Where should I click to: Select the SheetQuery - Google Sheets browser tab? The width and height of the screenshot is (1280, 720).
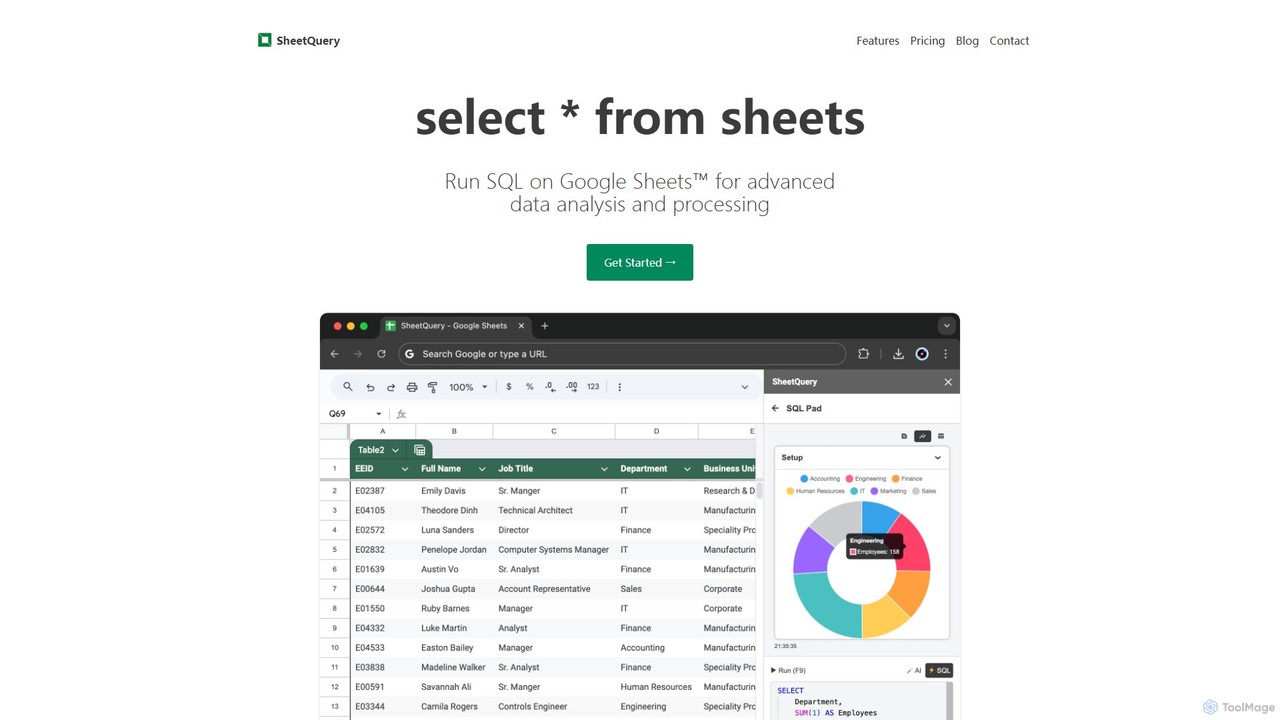[x=455, y=326]
